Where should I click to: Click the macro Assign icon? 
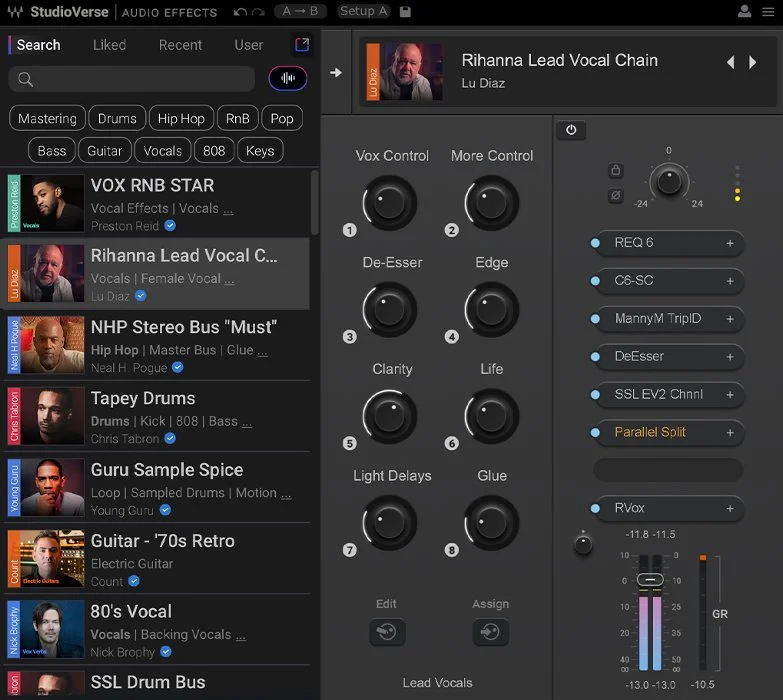pyautogui.click(x=490, y=632)
